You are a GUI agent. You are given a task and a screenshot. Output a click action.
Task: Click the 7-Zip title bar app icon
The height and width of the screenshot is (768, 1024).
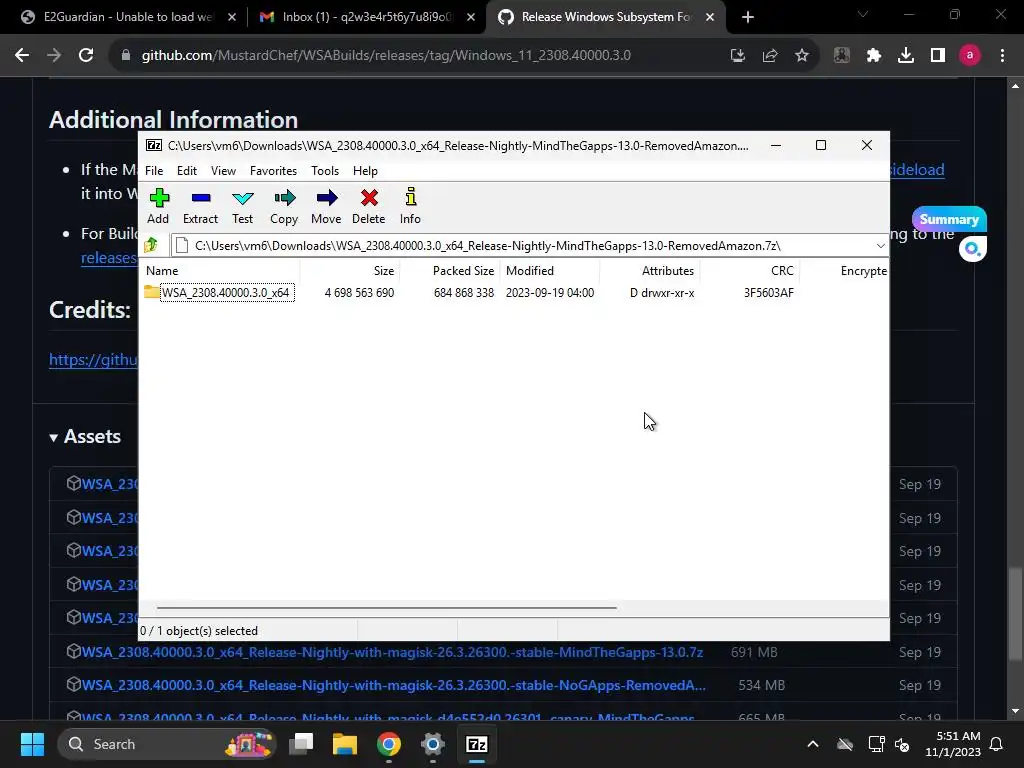153,145
